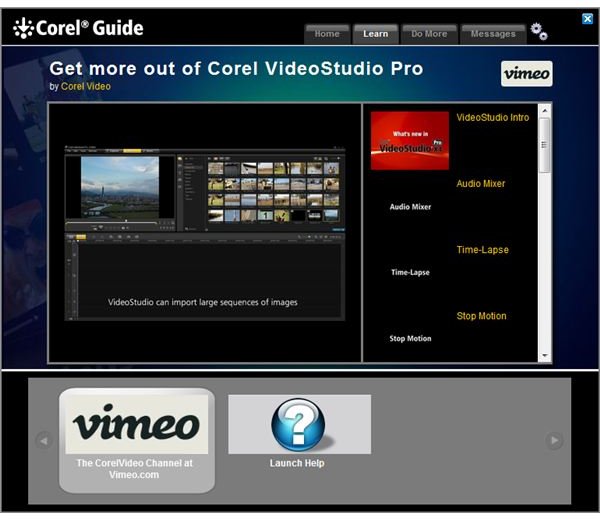This screenshot has width=600, height=519.
Task: Click the Launch Help question mark icon
Action: (299, 424)
